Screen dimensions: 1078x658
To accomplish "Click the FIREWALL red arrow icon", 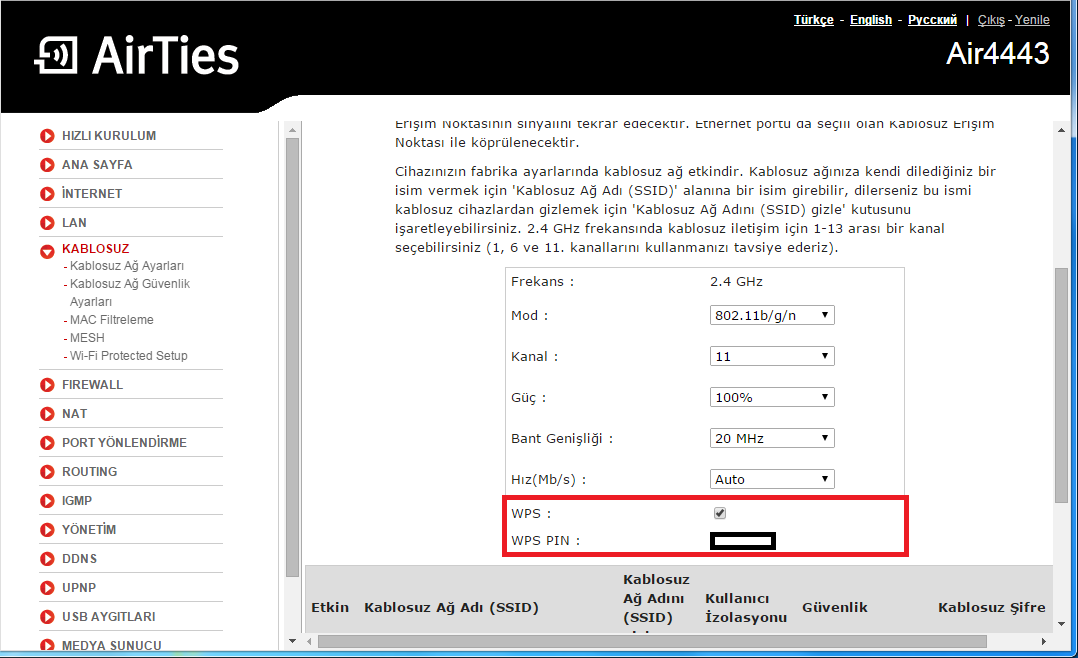I will click(47, 385).
